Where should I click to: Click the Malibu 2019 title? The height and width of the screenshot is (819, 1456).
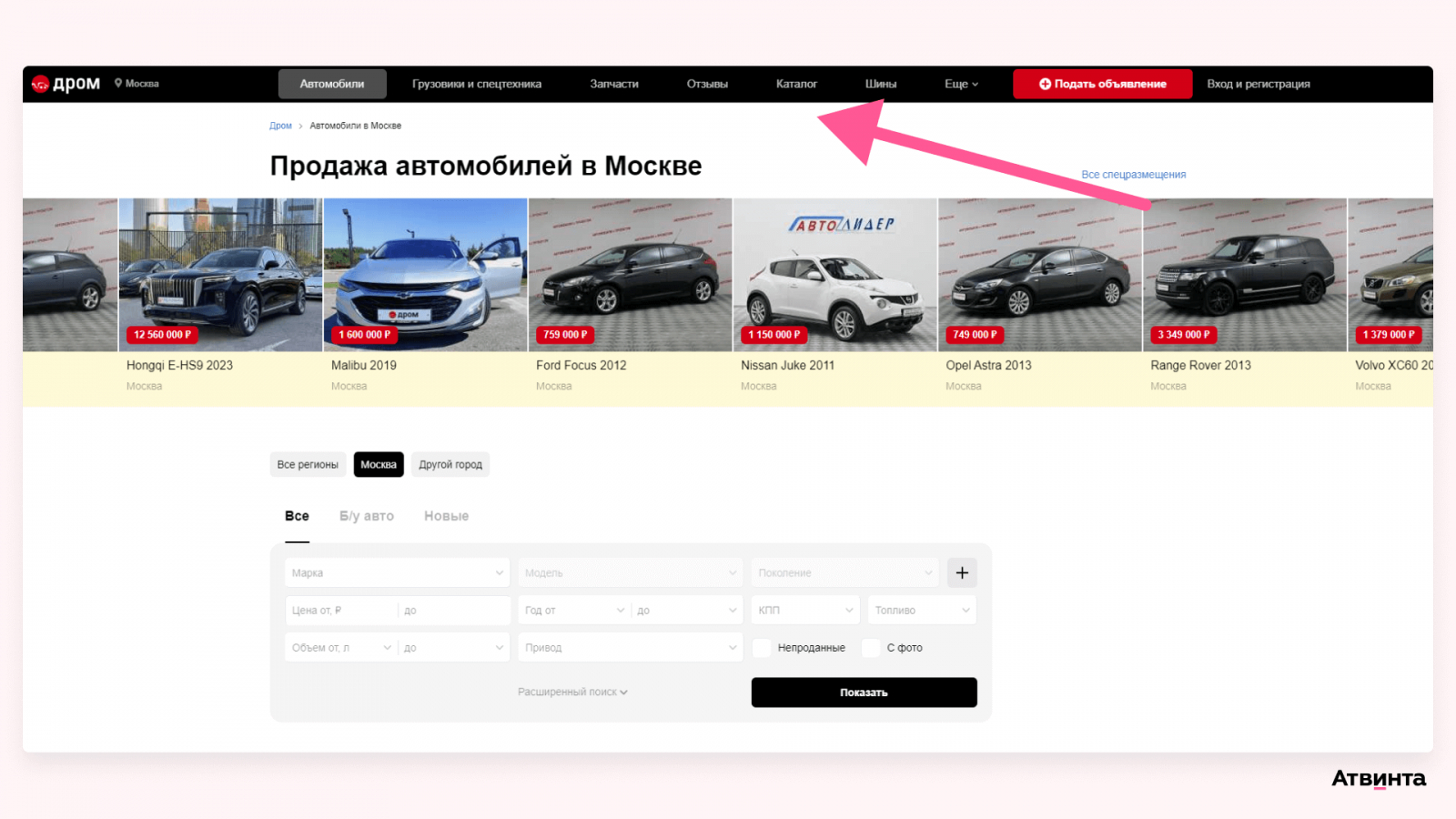click(364, 366)
